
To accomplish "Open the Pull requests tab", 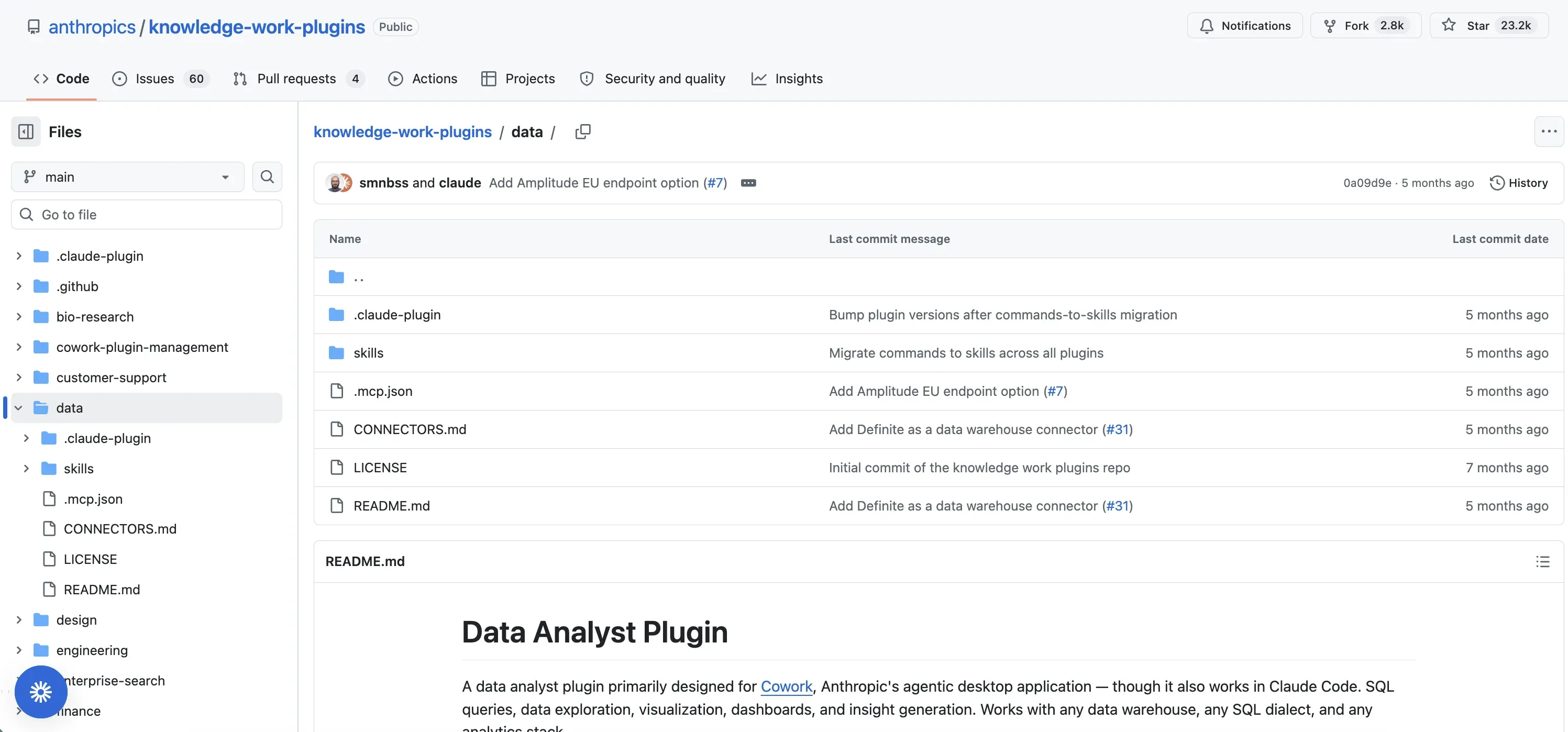I will click(299, 79).
